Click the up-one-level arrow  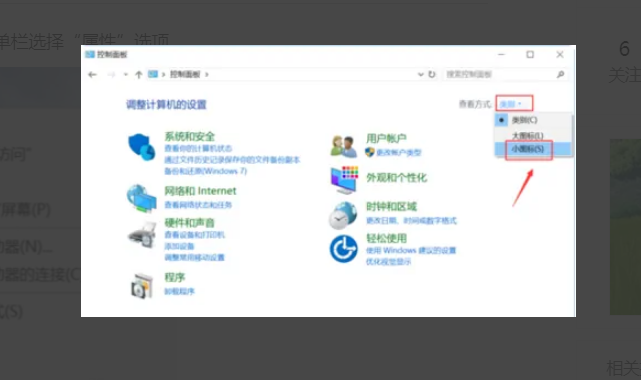point(139,74)
